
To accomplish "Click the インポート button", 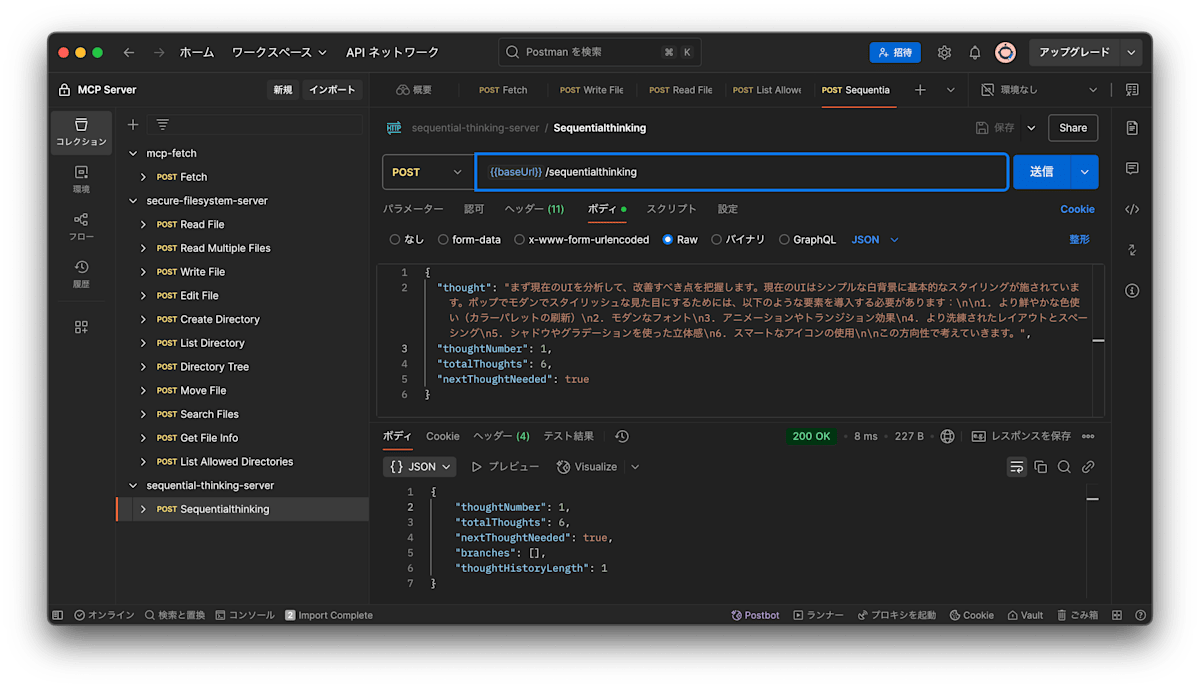I will (332, 90).
